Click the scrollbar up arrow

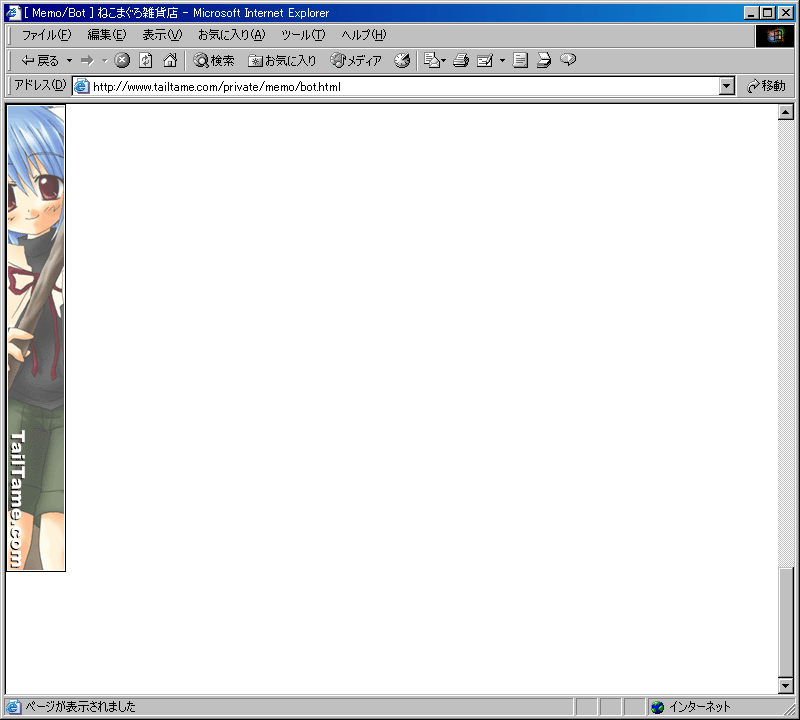coord(786,112)
